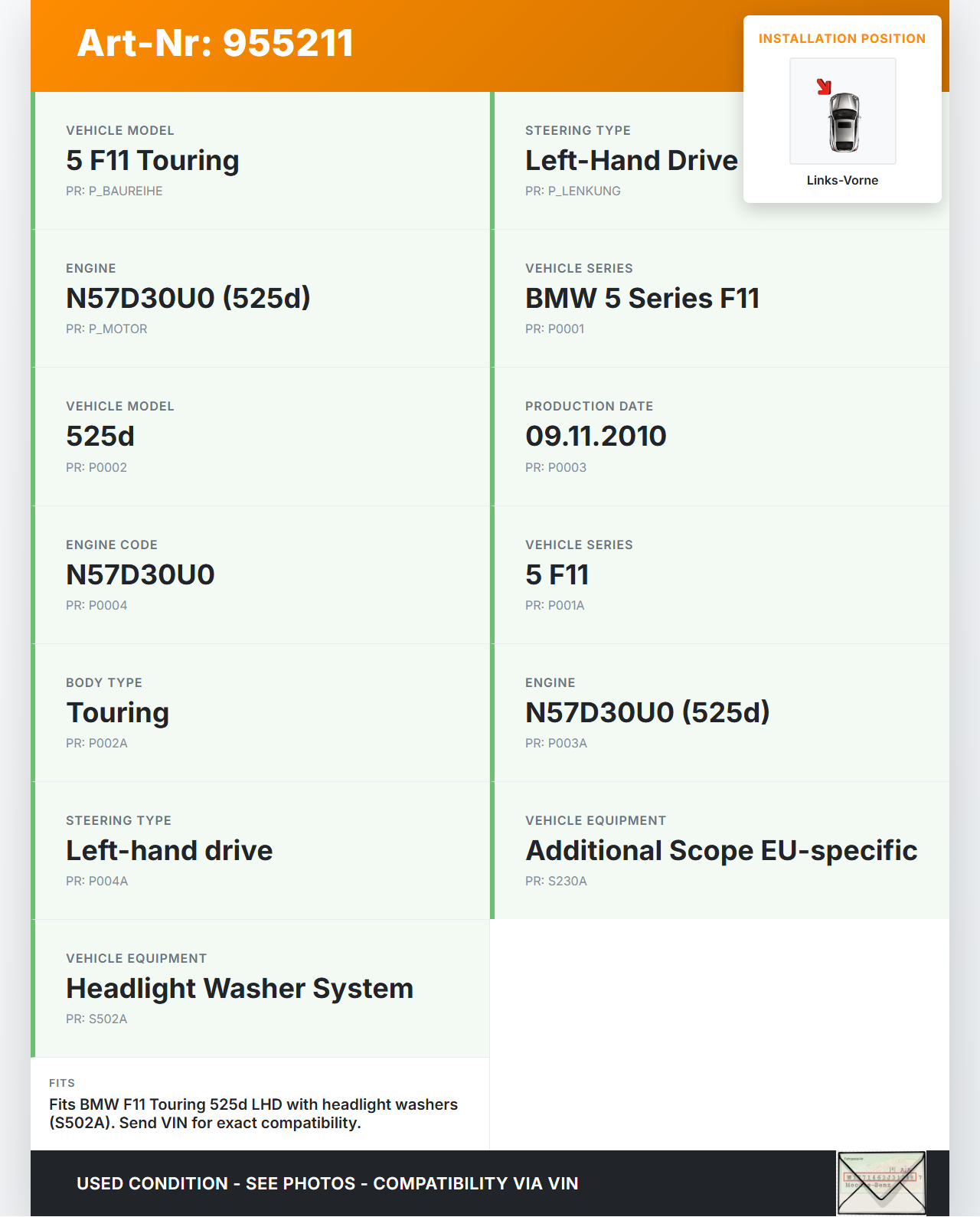Click the Touring body type value

[x=117, y=713]
